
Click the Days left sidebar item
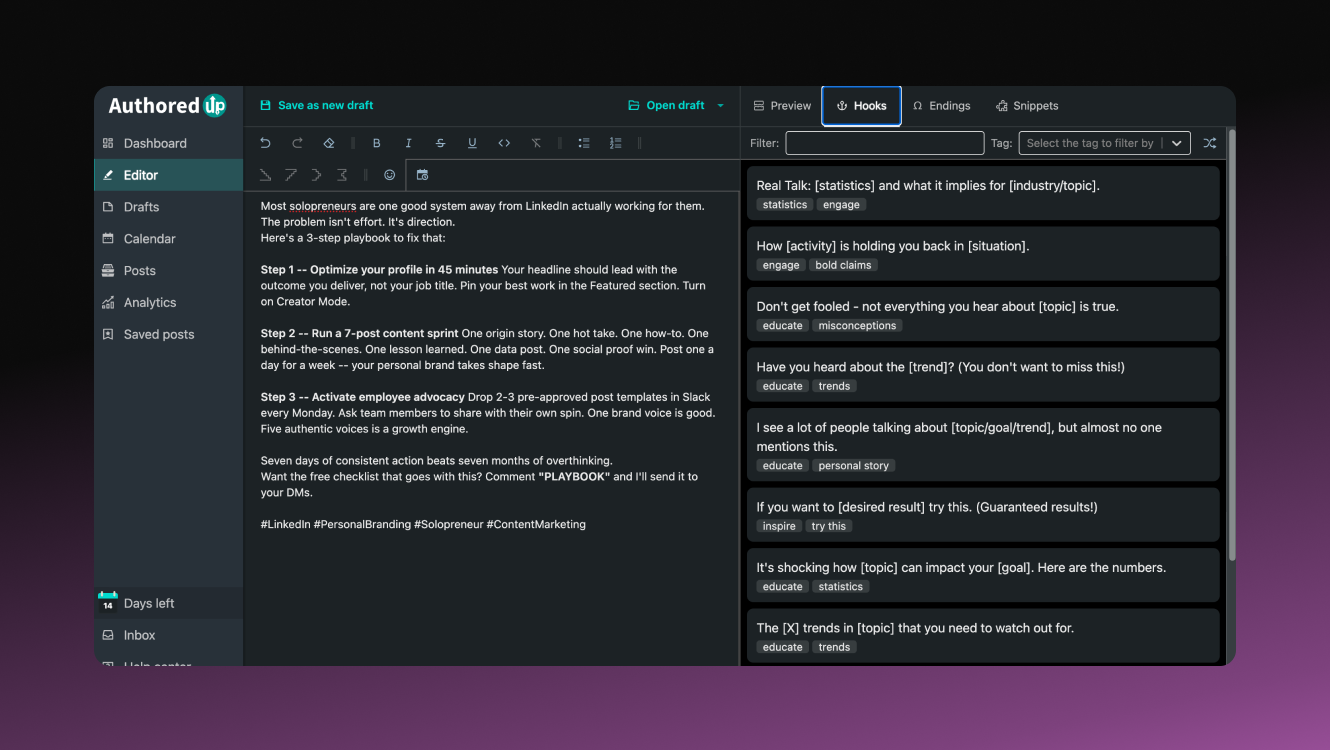click(169, 603)
